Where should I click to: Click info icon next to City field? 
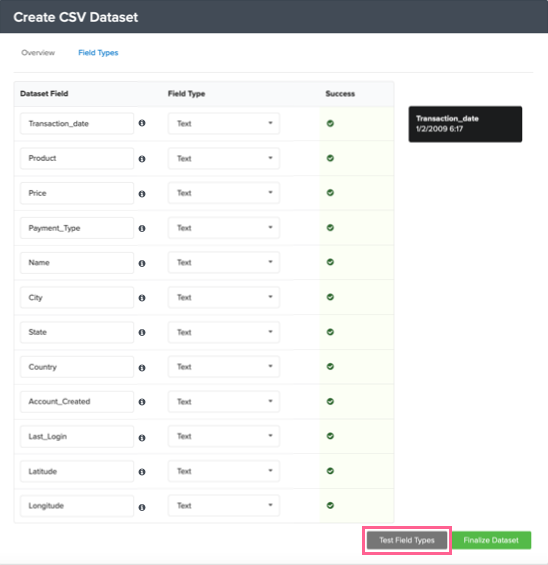142,298
